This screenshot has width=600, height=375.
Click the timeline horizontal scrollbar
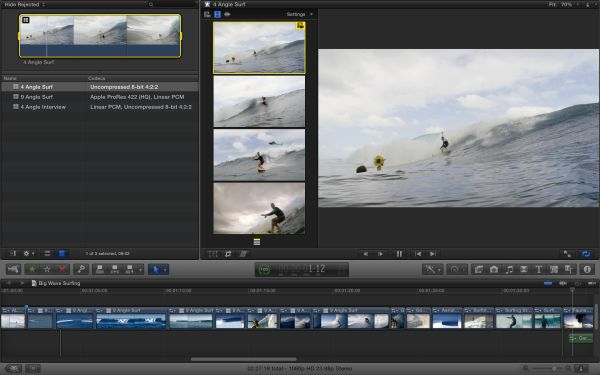[x=243, y=359]
